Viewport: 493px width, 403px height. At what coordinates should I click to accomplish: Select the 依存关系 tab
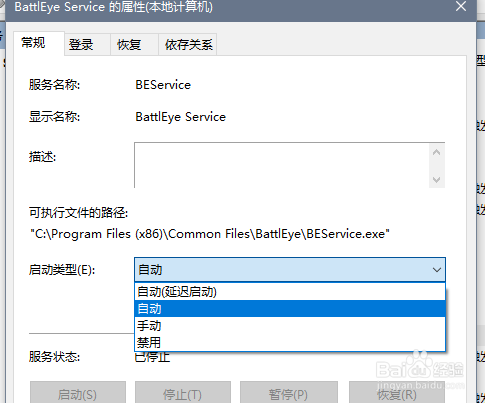tap(188, 44)
